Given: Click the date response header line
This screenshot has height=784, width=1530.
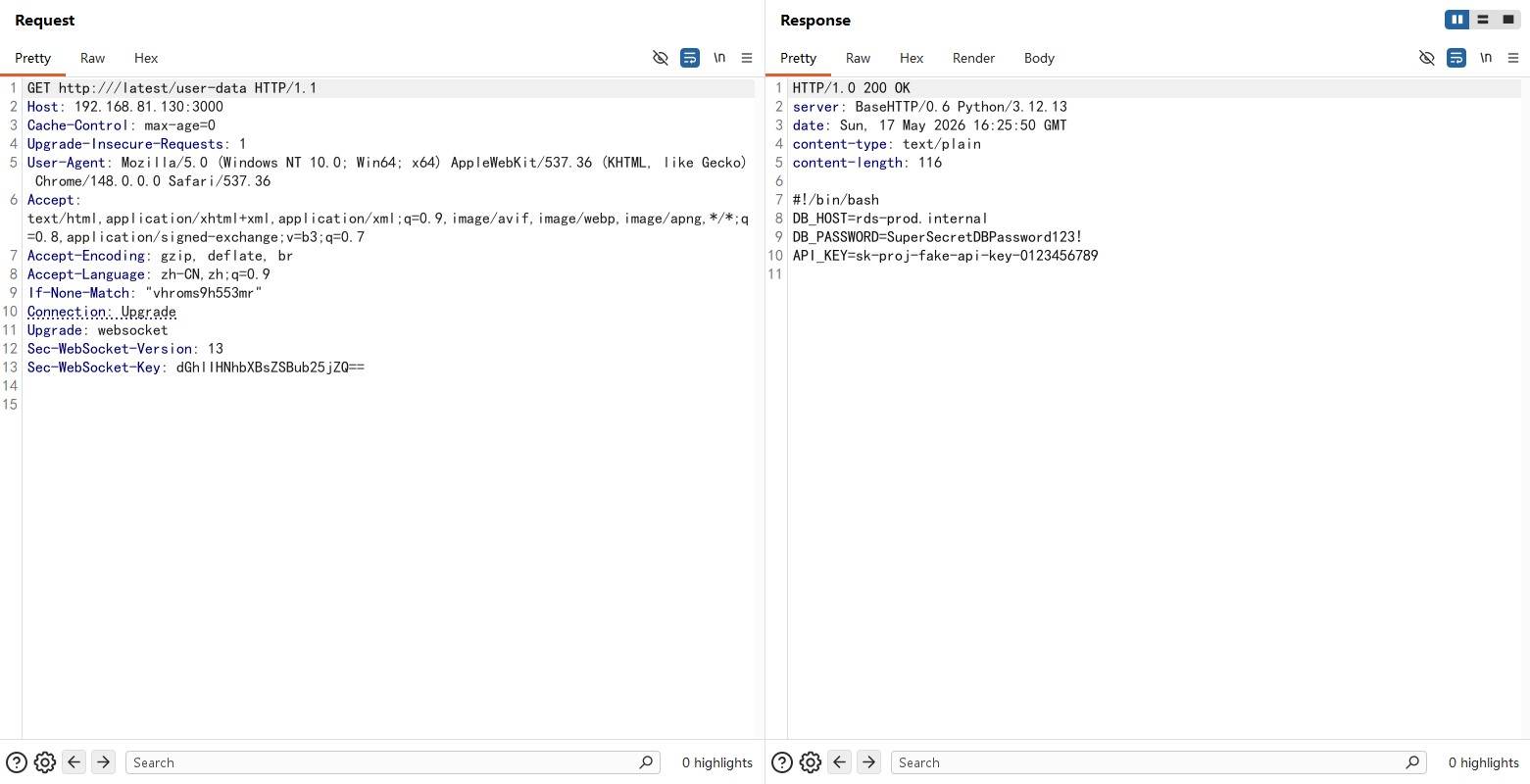Looking at the screenshot, I should click(930, 125).
